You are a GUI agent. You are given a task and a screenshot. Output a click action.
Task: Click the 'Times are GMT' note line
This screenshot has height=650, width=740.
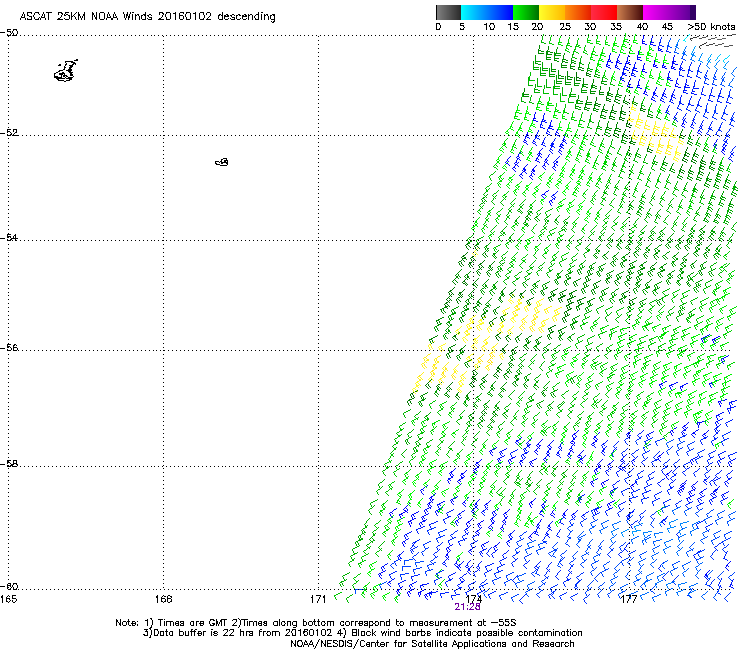tap(316, 623)
